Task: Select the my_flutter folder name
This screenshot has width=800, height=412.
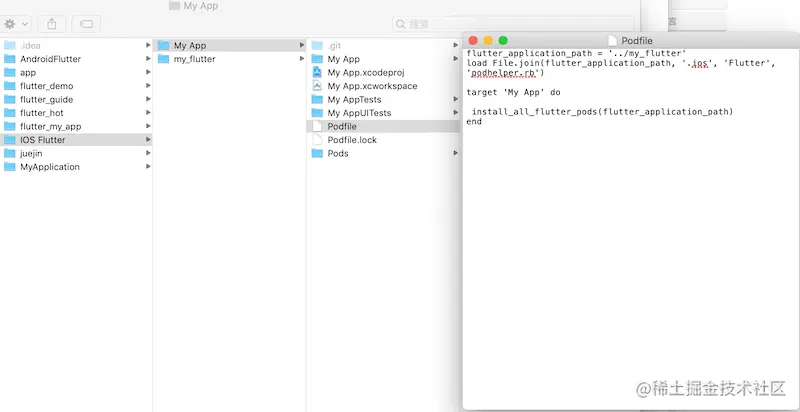Action: (194, 59)
